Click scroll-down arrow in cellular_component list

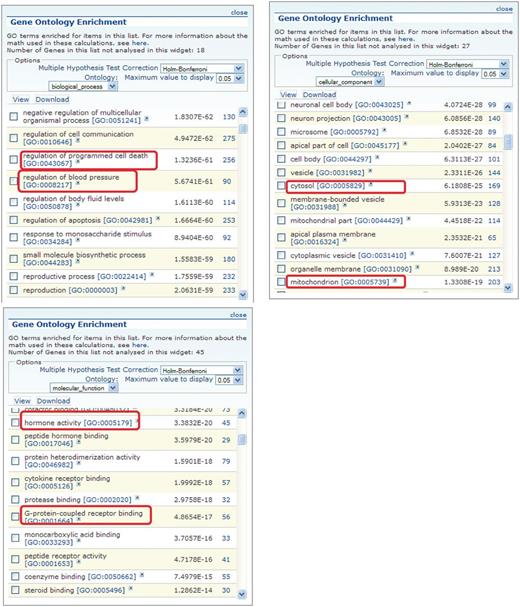[508, 288]
